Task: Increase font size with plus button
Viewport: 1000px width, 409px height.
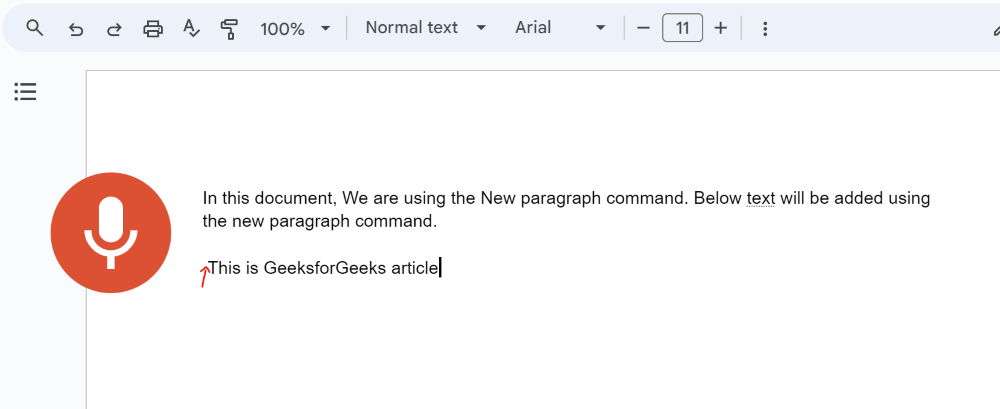Action: 720,28
